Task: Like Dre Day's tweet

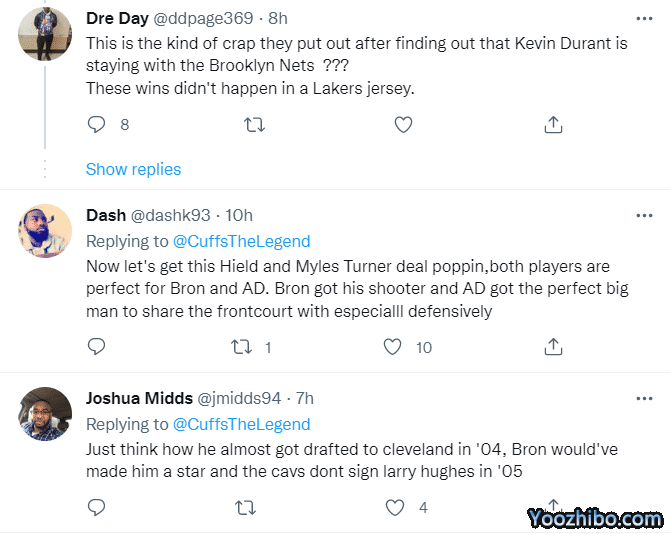Action: pos(403,125)
